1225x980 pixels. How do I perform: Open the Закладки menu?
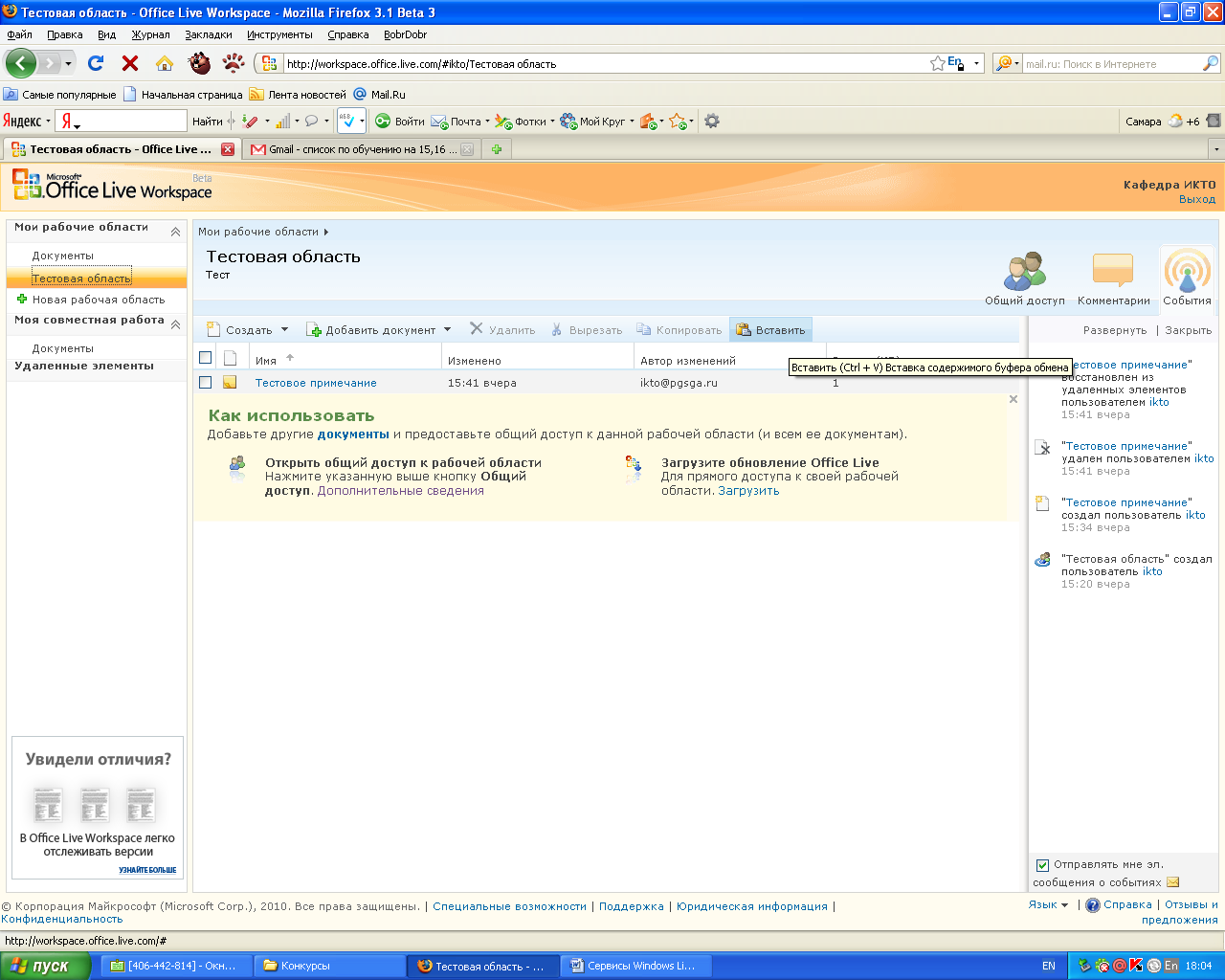tap(209, 34)
